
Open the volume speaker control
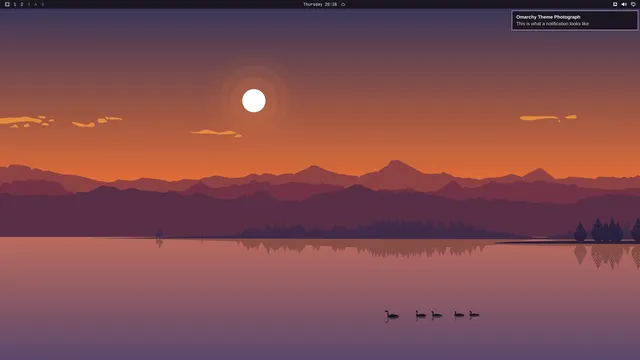(624, 4)
